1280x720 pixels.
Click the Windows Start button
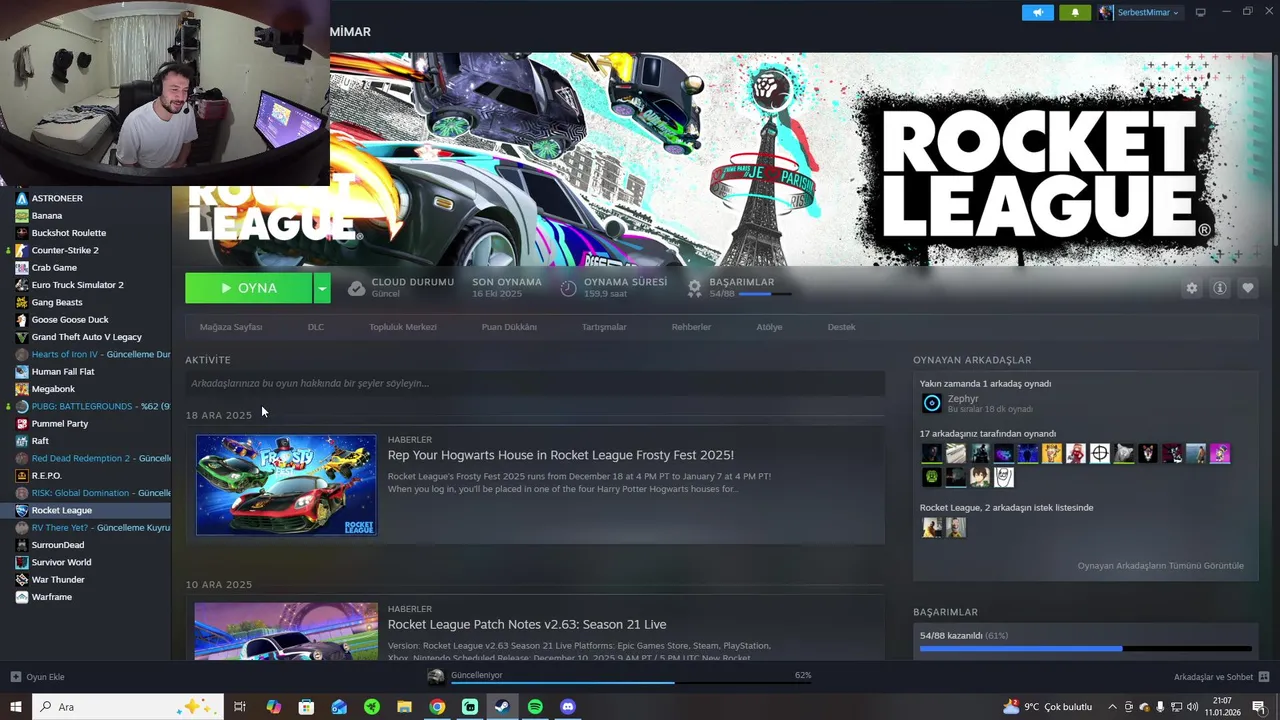coord(15,707)
